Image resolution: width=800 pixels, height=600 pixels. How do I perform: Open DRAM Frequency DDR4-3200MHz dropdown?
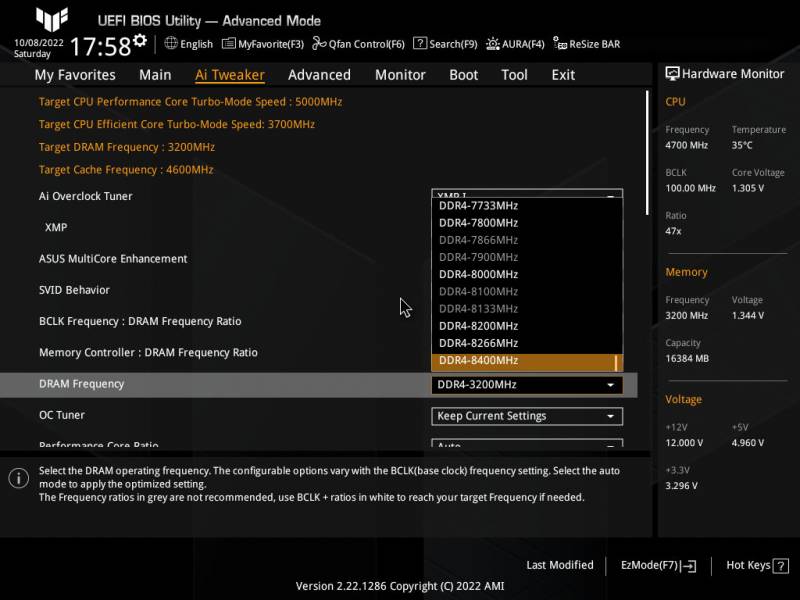pyautogui.click(x=527, y=385)
